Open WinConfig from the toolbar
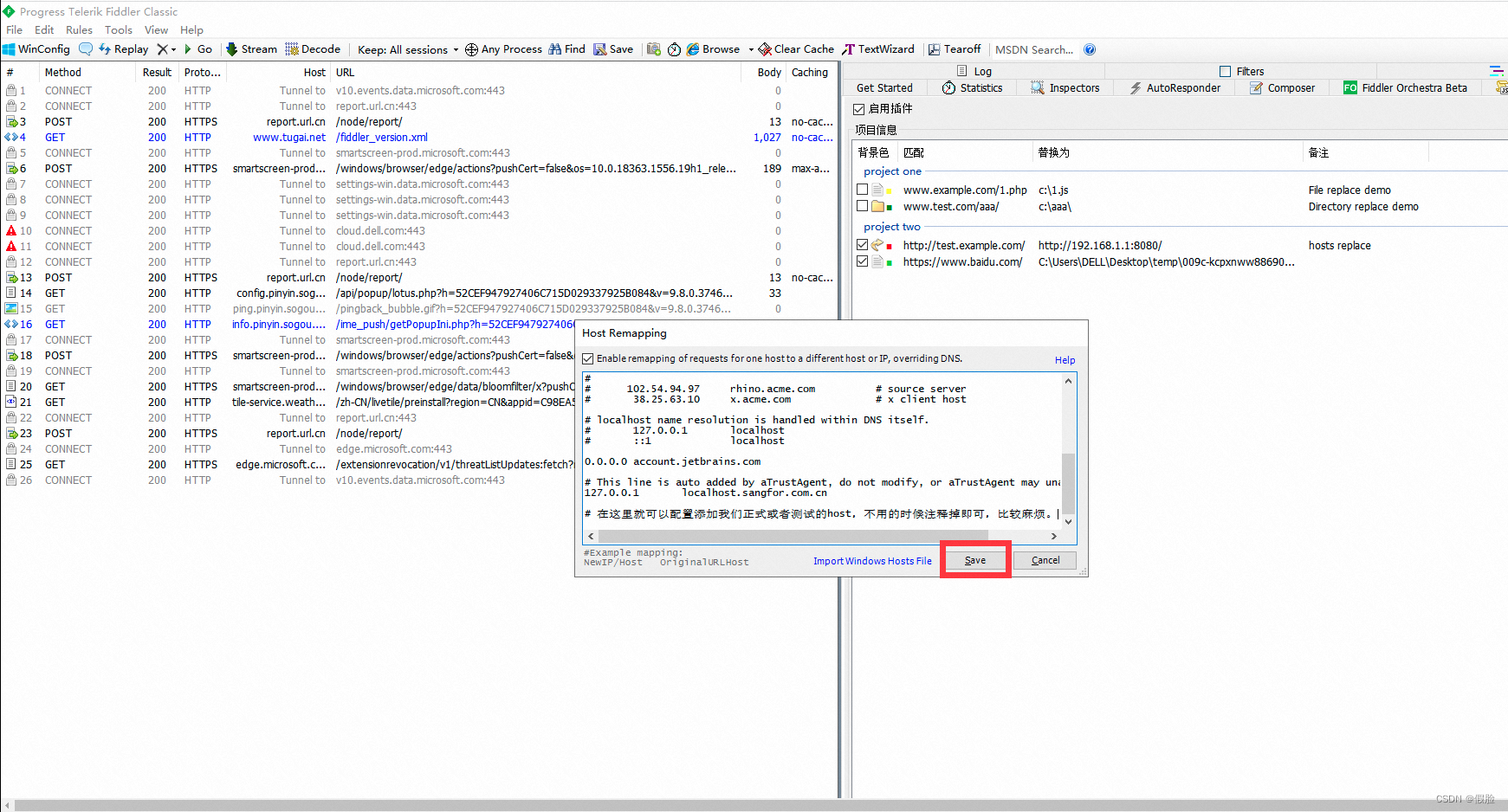 coord(36,49)
